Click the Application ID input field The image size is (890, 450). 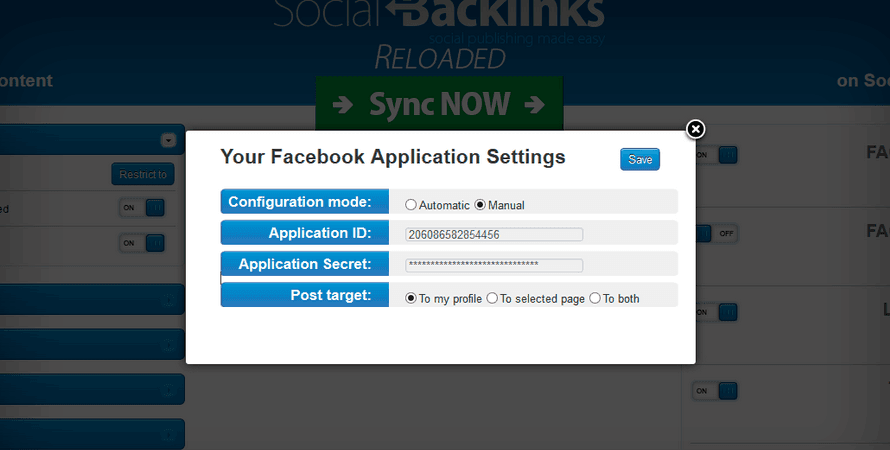494,234
